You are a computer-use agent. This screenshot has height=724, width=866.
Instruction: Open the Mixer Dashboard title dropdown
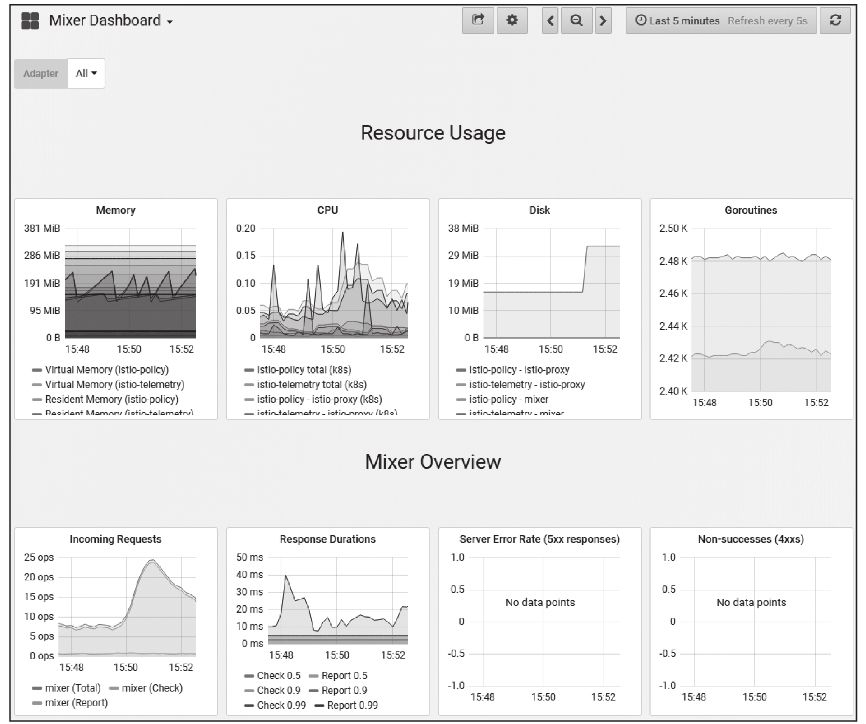[110, 21]
